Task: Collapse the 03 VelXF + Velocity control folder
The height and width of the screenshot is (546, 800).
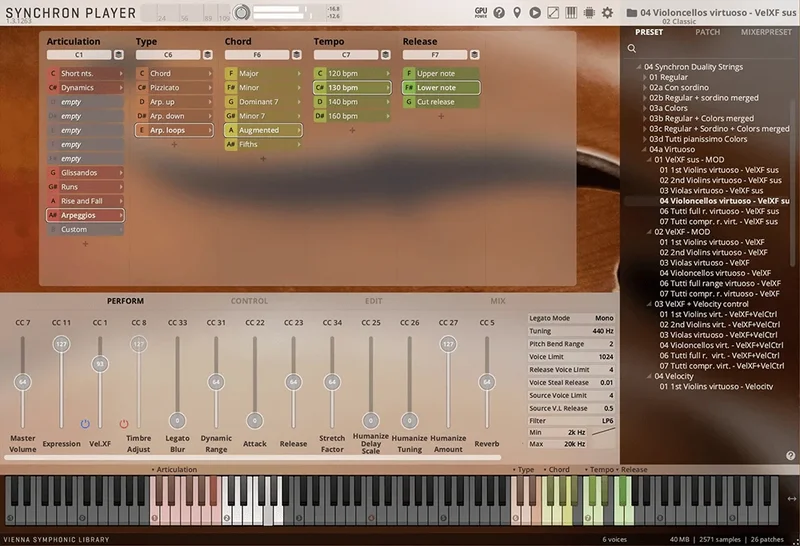Action: click(x=649, y=304)
